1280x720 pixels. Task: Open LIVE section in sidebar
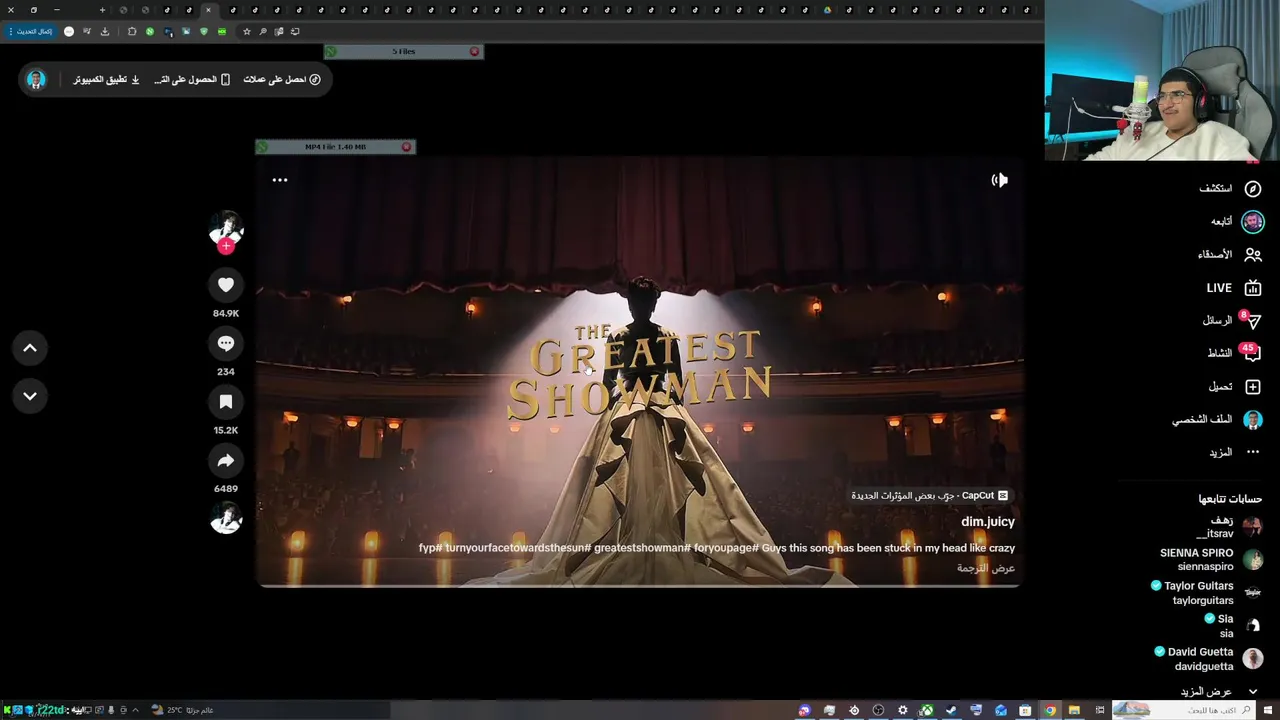point(1234,288)
